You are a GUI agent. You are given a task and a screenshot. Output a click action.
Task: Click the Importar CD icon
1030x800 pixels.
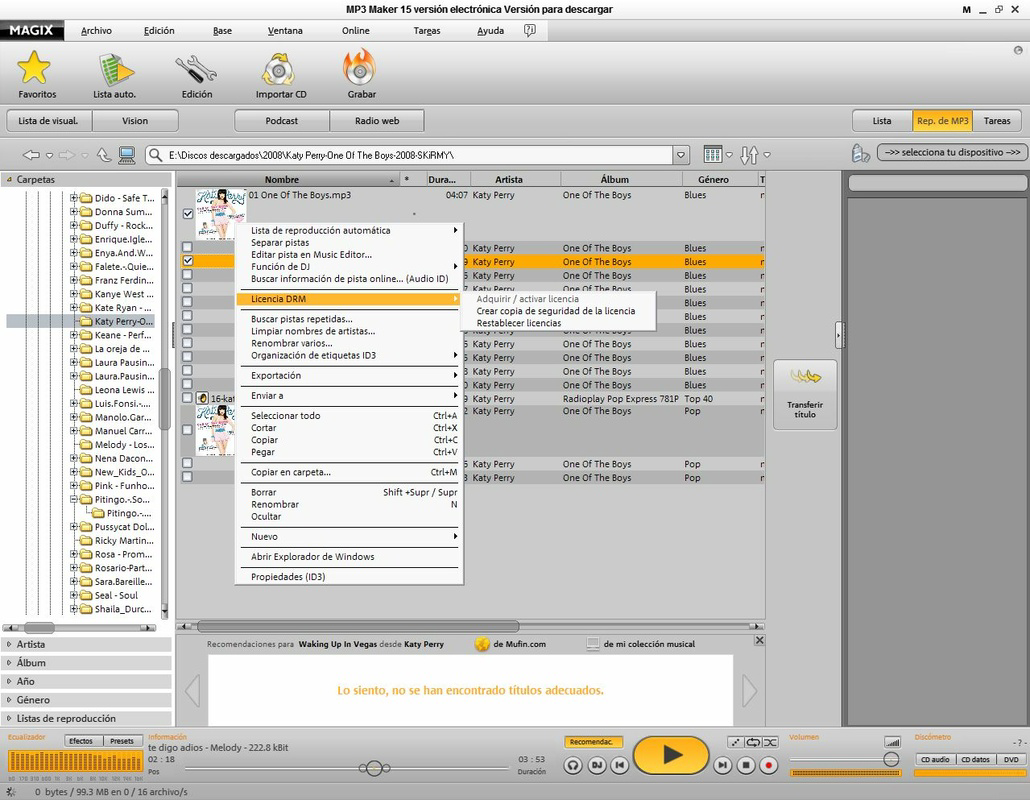(279, 69)
